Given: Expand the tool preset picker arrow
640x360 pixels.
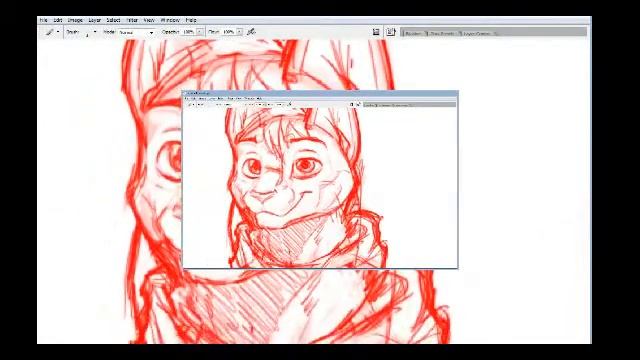Looking at the screenshot, I should 58,32.
